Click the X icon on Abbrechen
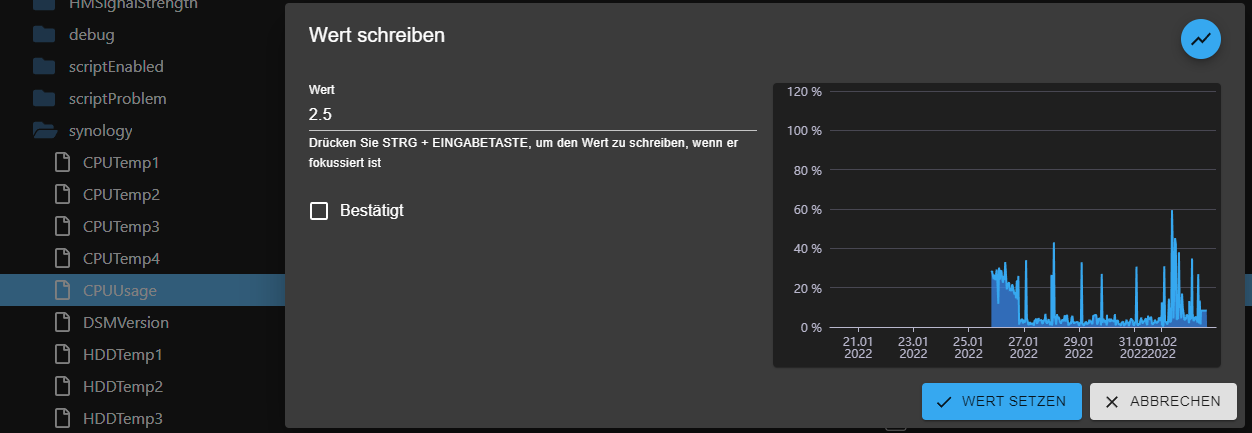 (1112, 401)
